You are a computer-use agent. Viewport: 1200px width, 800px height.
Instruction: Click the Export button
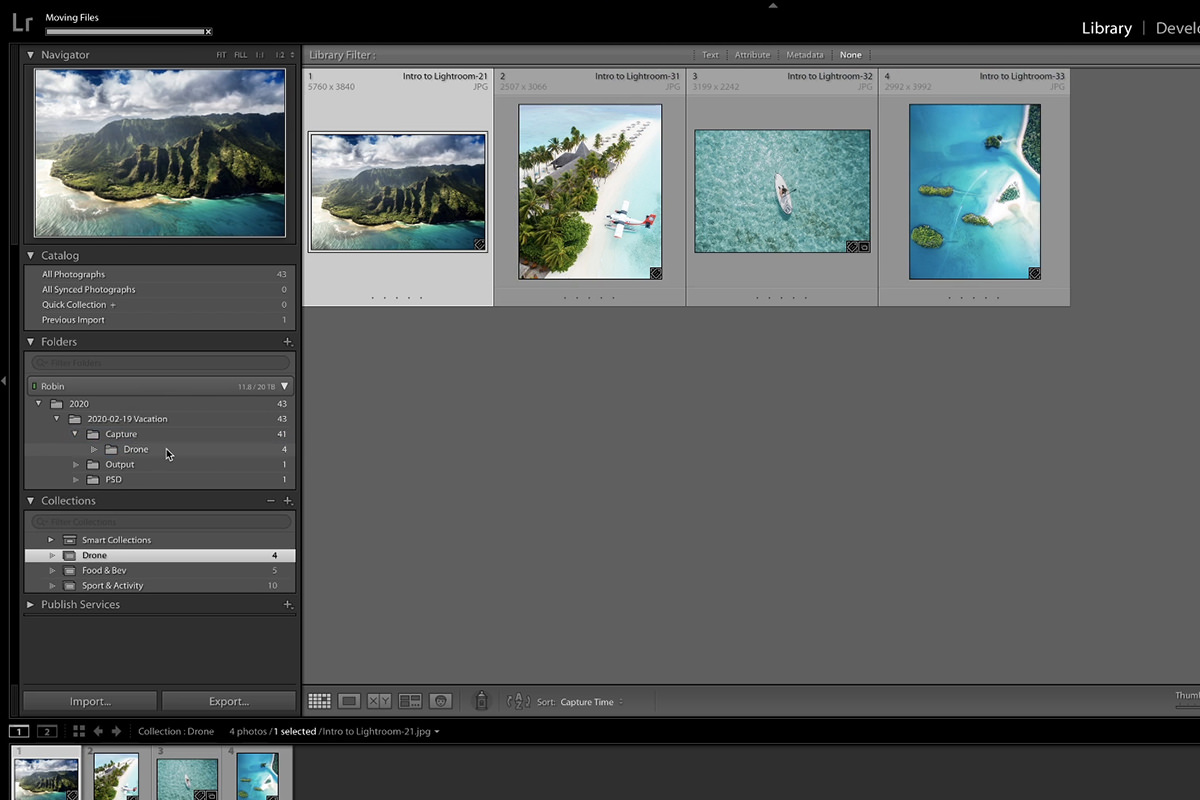[x=229, y=701]
